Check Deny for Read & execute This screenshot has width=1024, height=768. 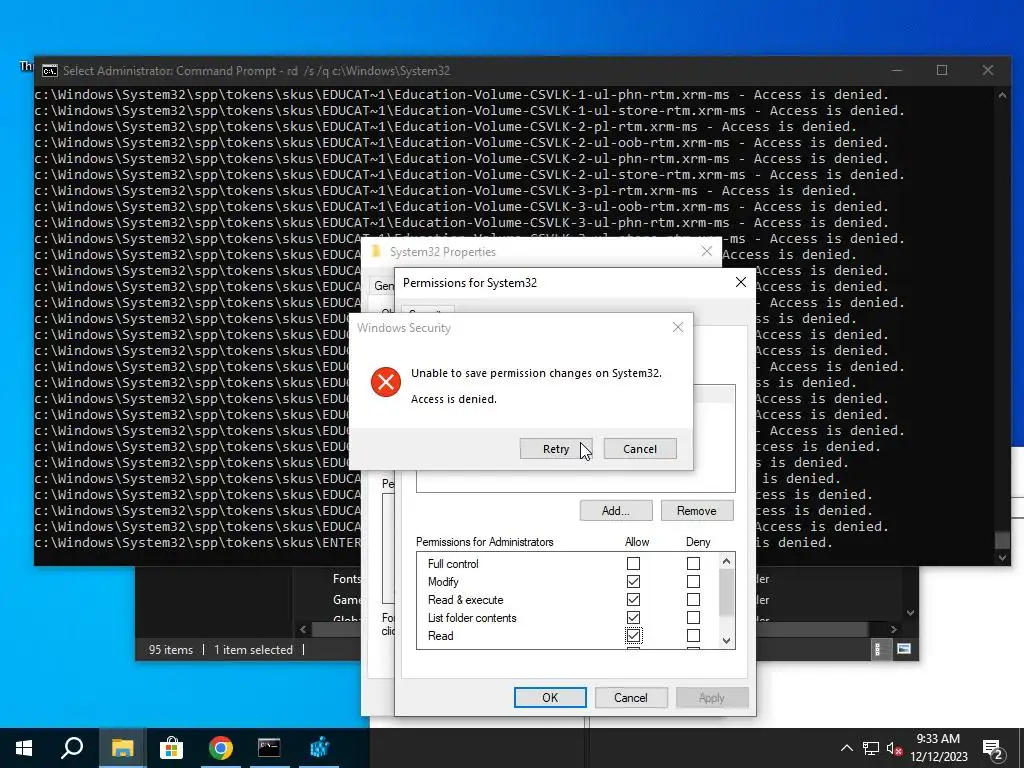click(693, 600)
